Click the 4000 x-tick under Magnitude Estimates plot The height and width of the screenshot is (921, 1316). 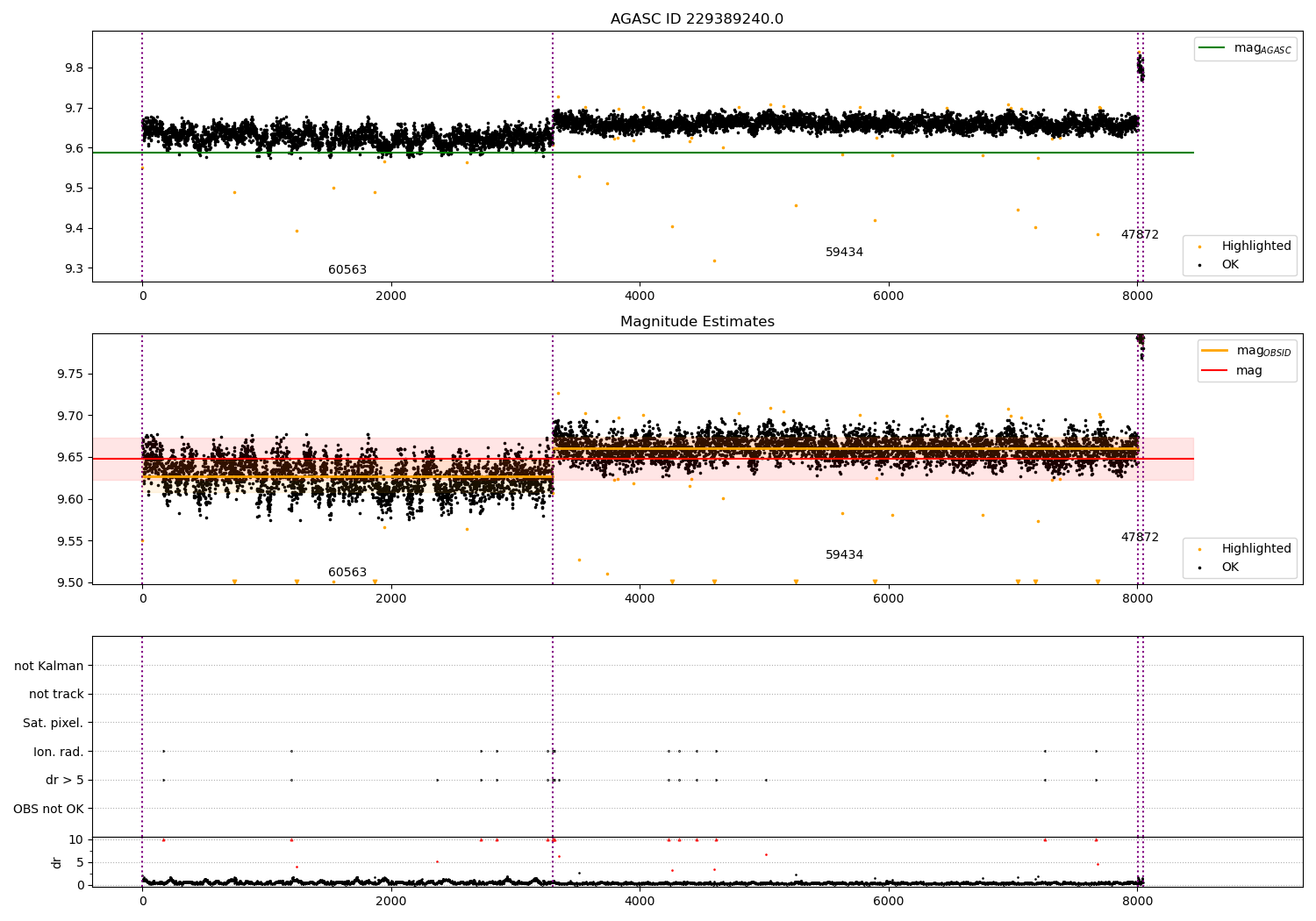coord(640,599)
